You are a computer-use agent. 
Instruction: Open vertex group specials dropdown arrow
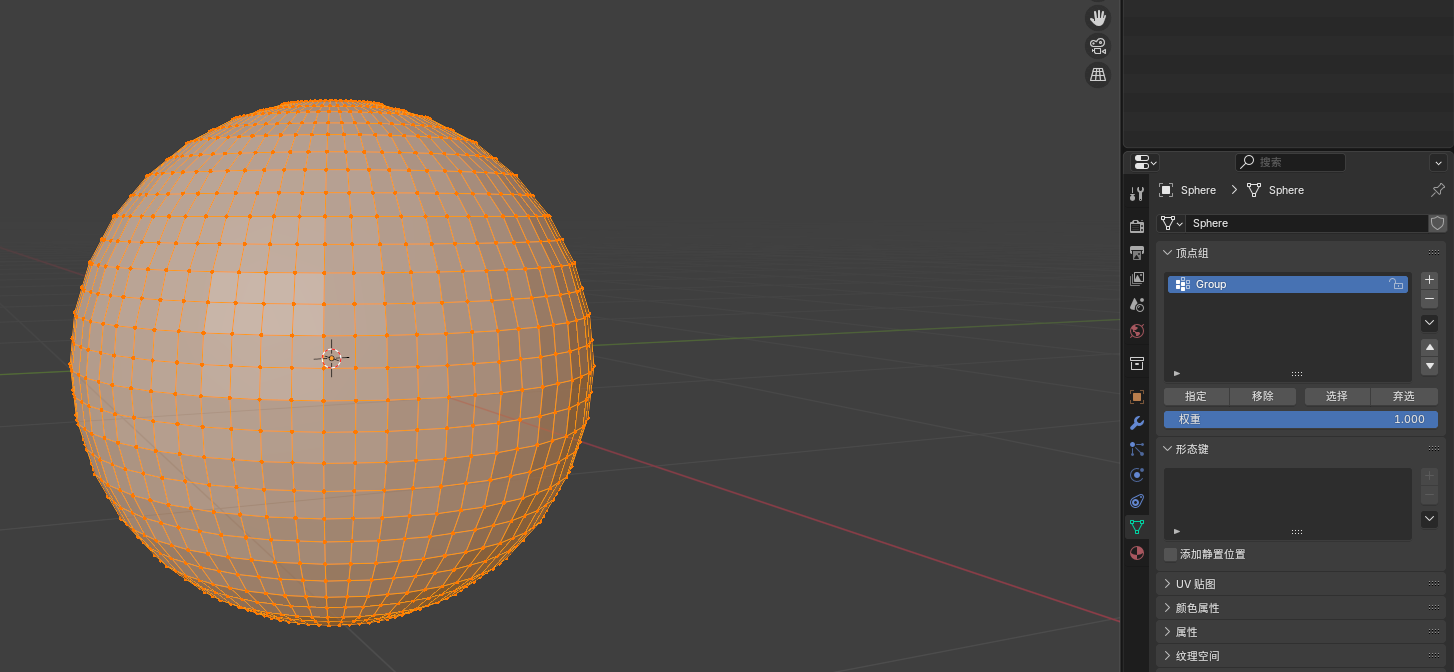click(1430, 323)
